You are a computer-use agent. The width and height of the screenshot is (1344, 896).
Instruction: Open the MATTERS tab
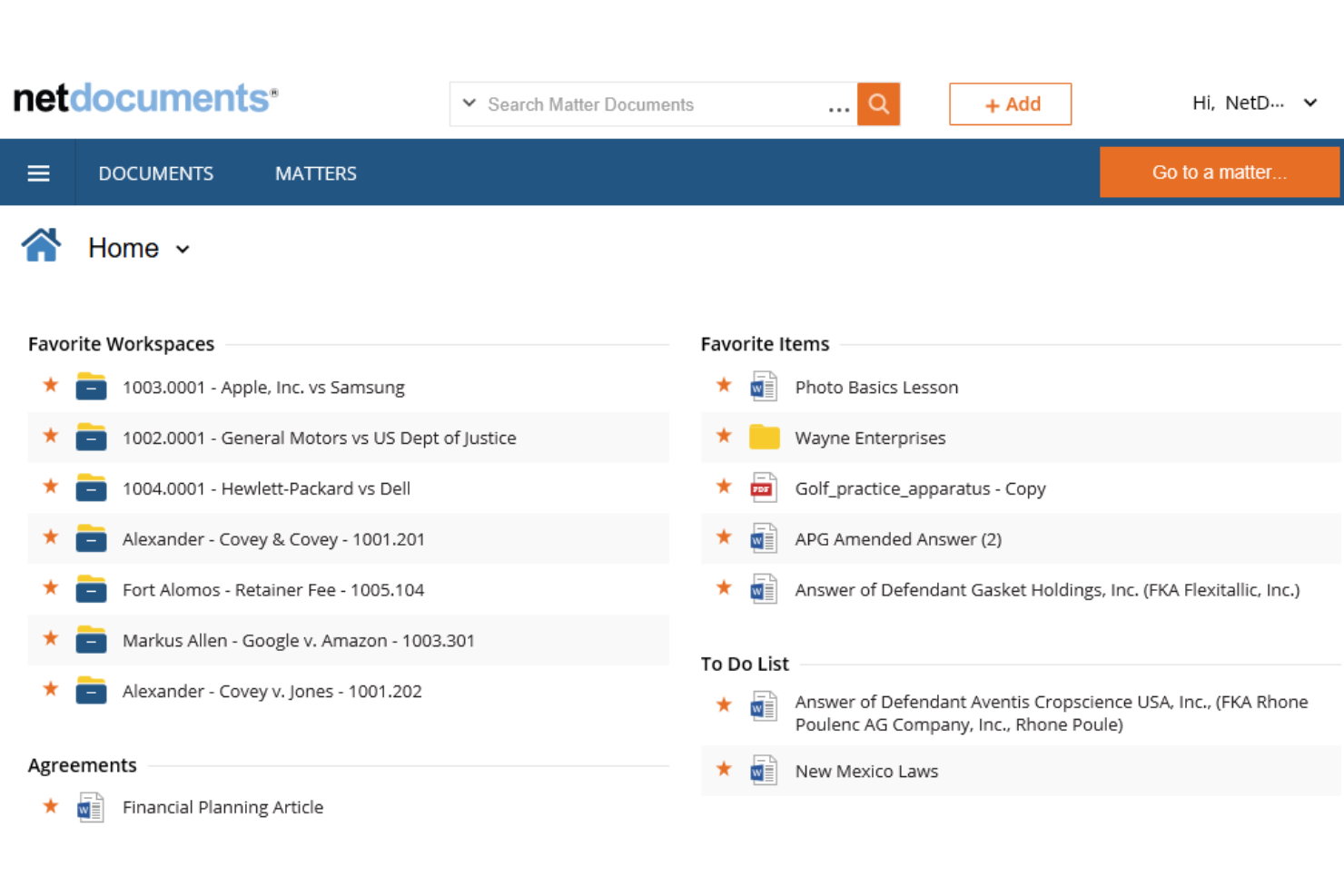[x=316, y=173]
